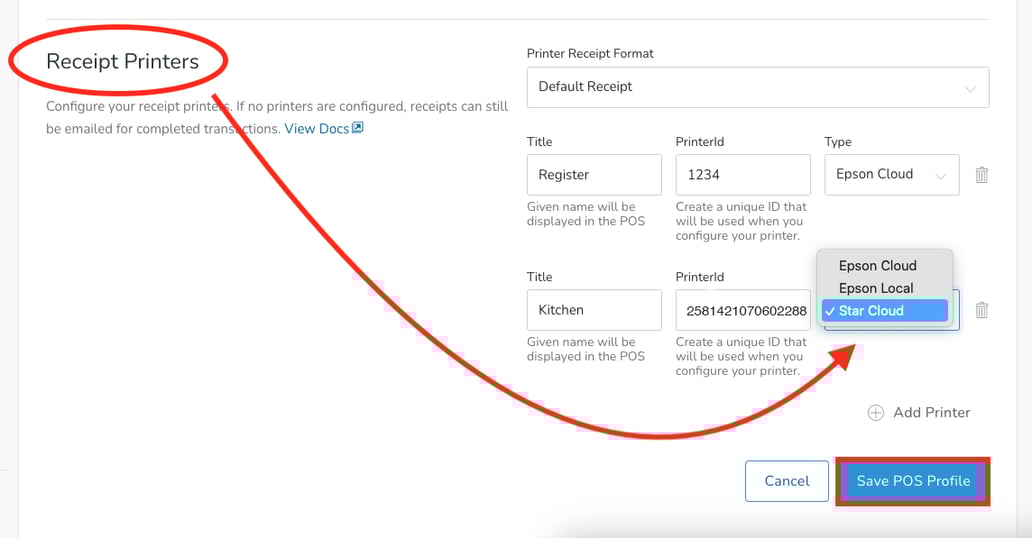The height and width of the screenshot is (538, 1032).
Task: Save the POS Profile
Action: click(x=913, y=481)
